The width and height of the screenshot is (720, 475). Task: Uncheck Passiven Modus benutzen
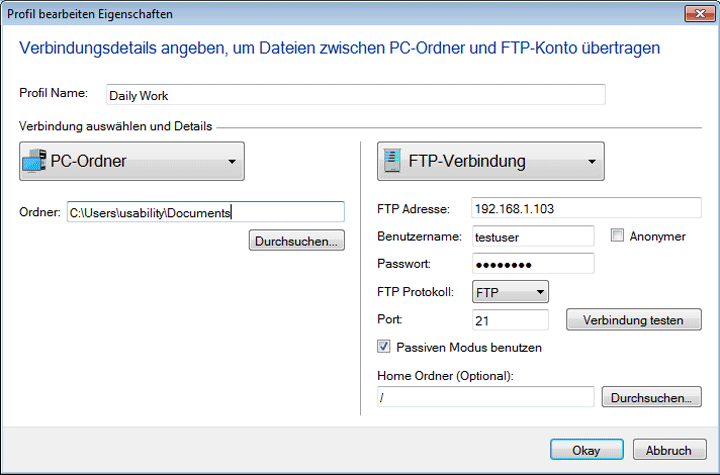tap(384, 348)
